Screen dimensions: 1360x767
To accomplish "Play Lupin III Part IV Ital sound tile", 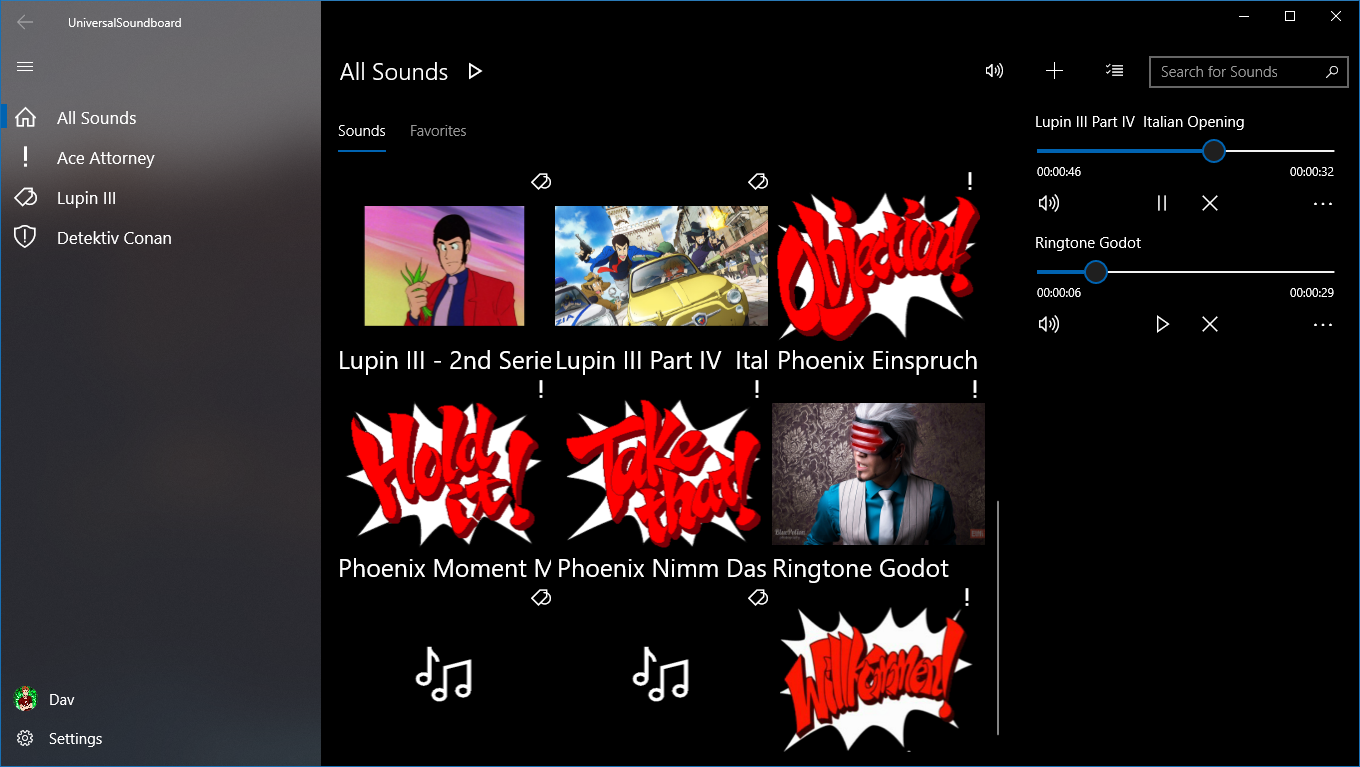I will (x=661, y=266).
